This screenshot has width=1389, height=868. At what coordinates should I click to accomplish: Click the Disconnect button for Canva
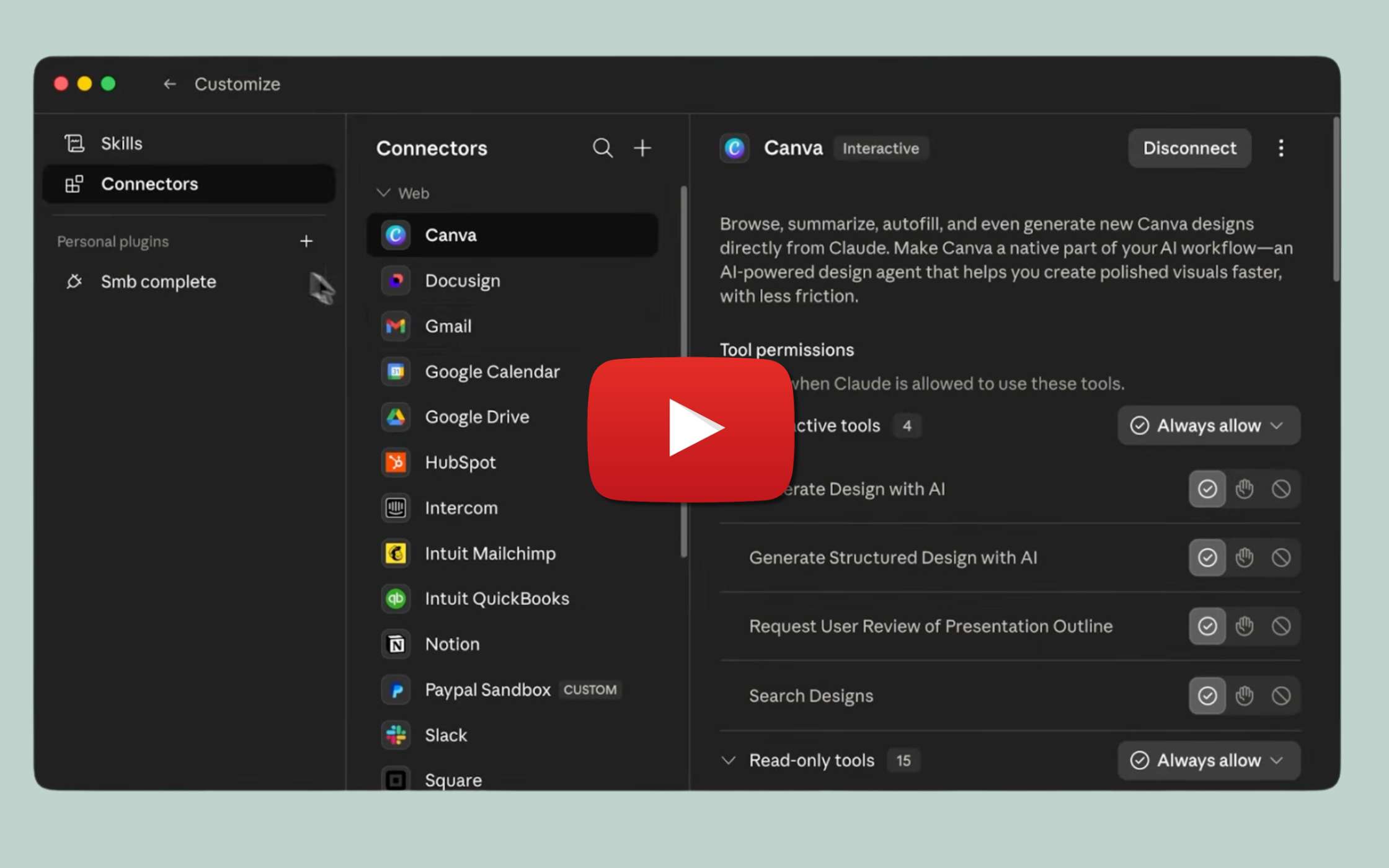(1189, 148)
